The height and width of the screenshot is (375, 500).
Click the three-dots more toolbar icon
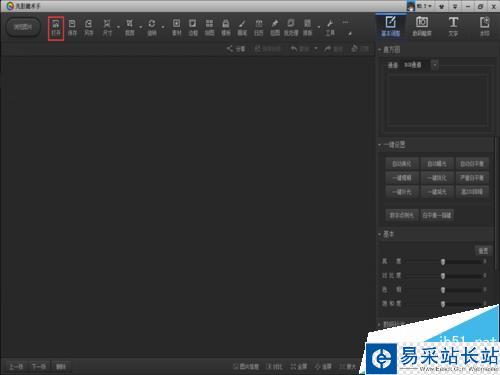tap(345, 23)
